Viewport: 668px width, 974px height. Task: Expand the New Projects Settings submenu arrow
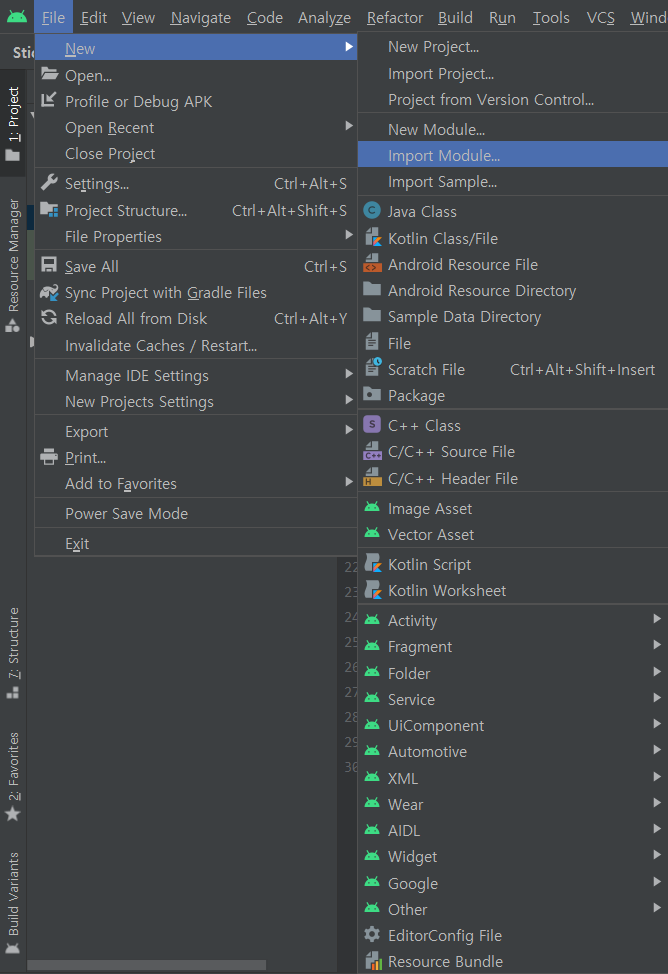[x=349, y=401]
